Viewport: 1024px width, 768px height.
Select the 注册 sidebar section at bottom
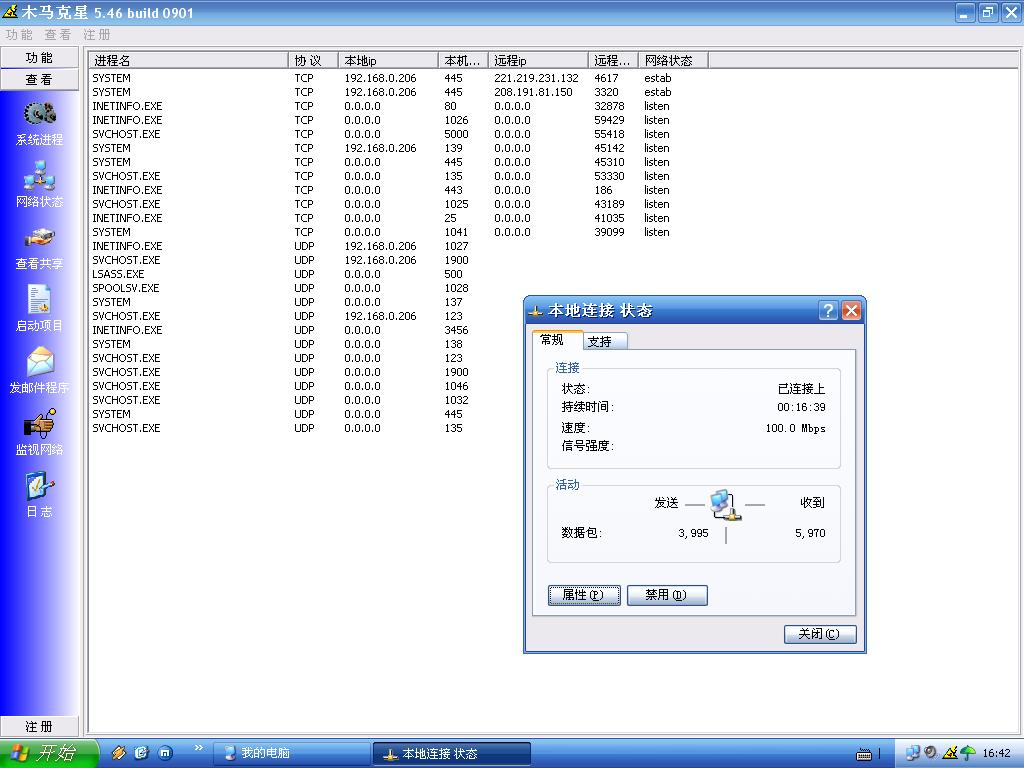(x=39, y=726)
